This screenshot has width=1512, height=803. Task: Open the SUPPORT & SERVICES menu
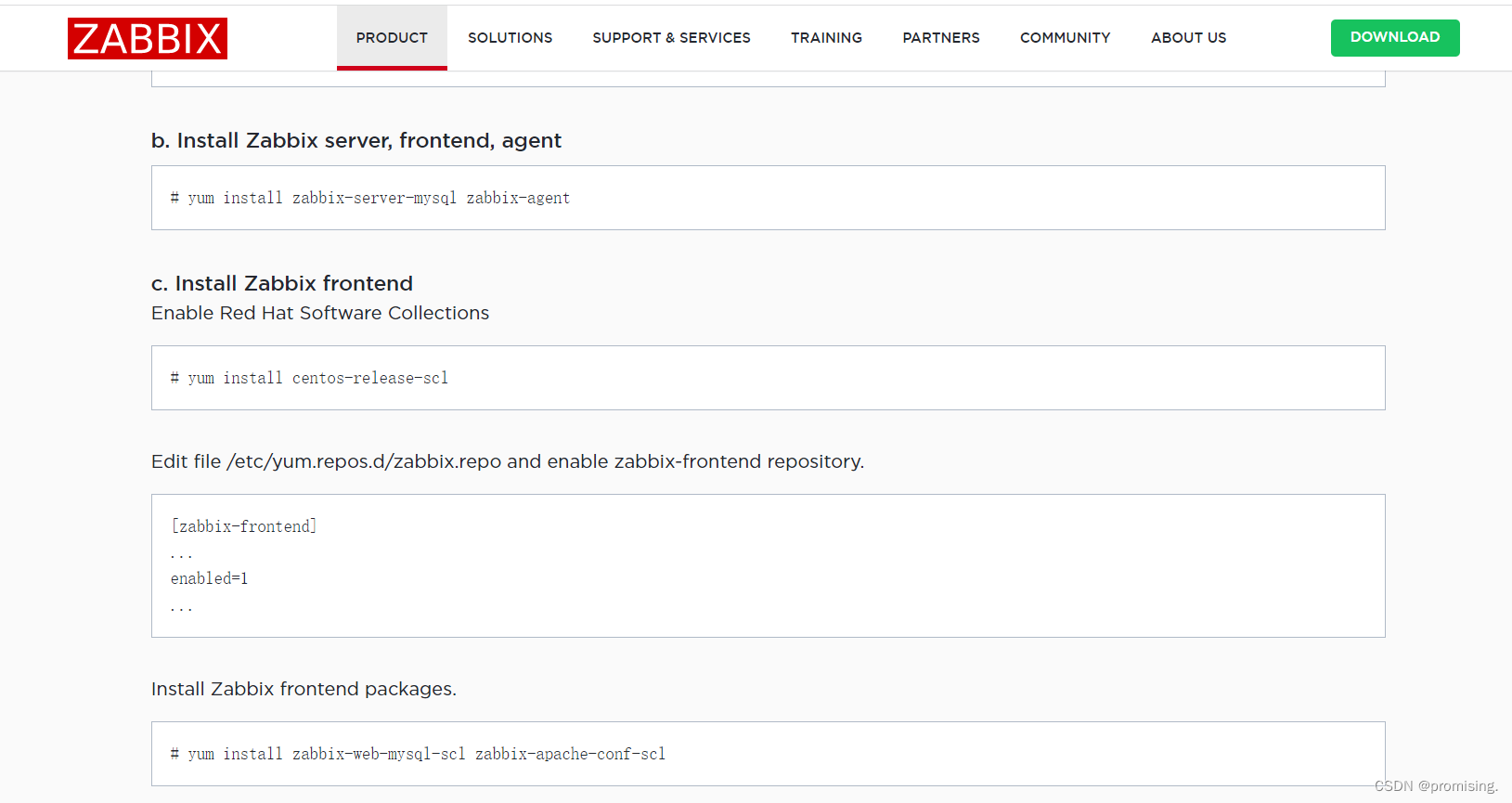point(671,38)
